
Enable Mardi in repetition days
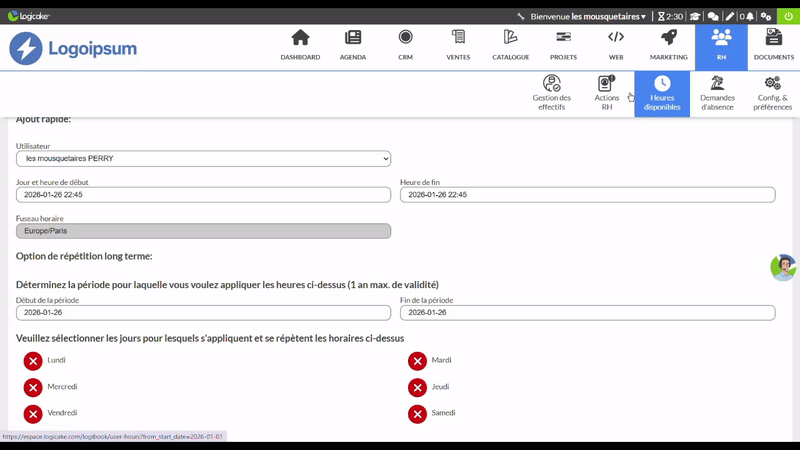pyautogui.click(x=417, y=361)
